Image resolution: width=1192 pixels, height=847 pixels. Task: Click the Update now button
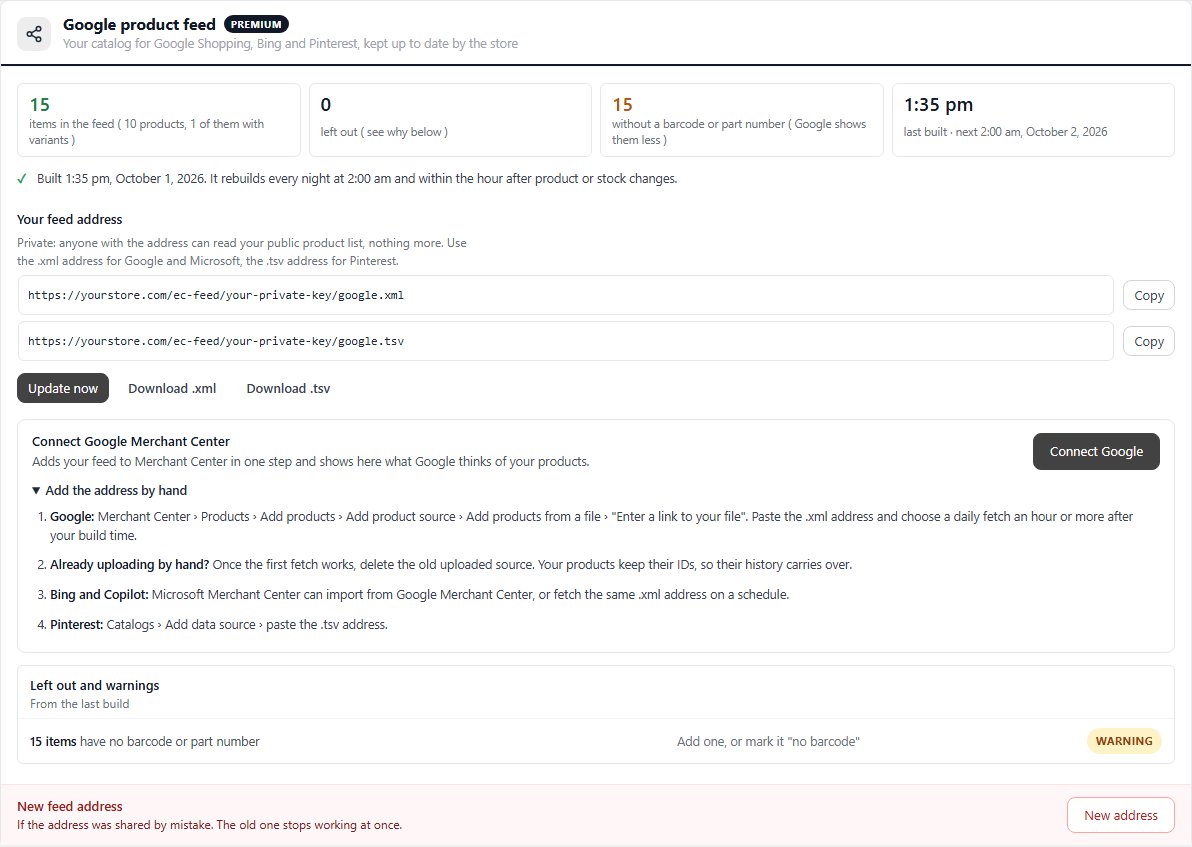[63, 389]
